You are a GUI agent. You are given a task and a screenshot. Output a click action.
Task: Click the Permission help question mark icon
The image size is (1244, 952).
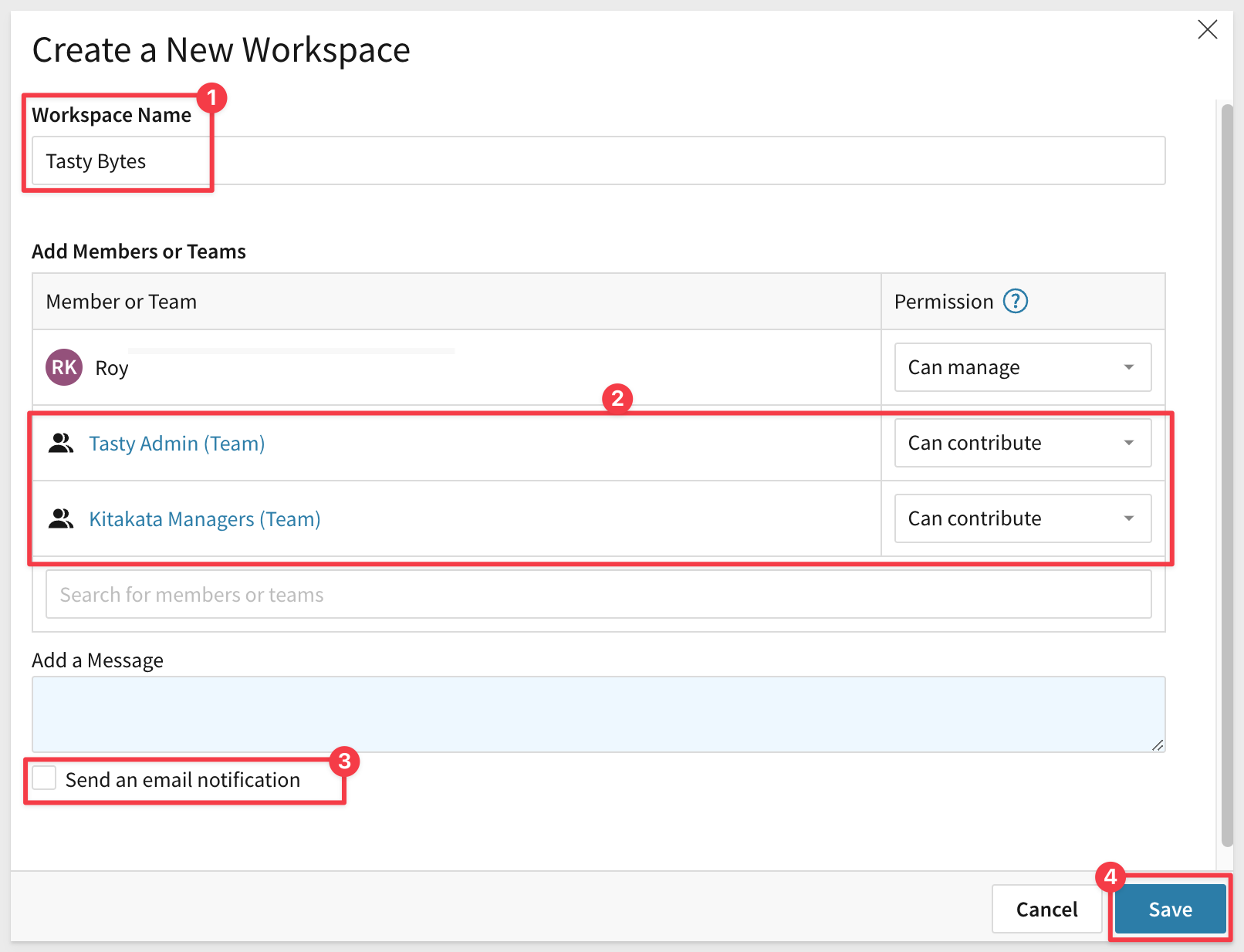[1015, 301]
